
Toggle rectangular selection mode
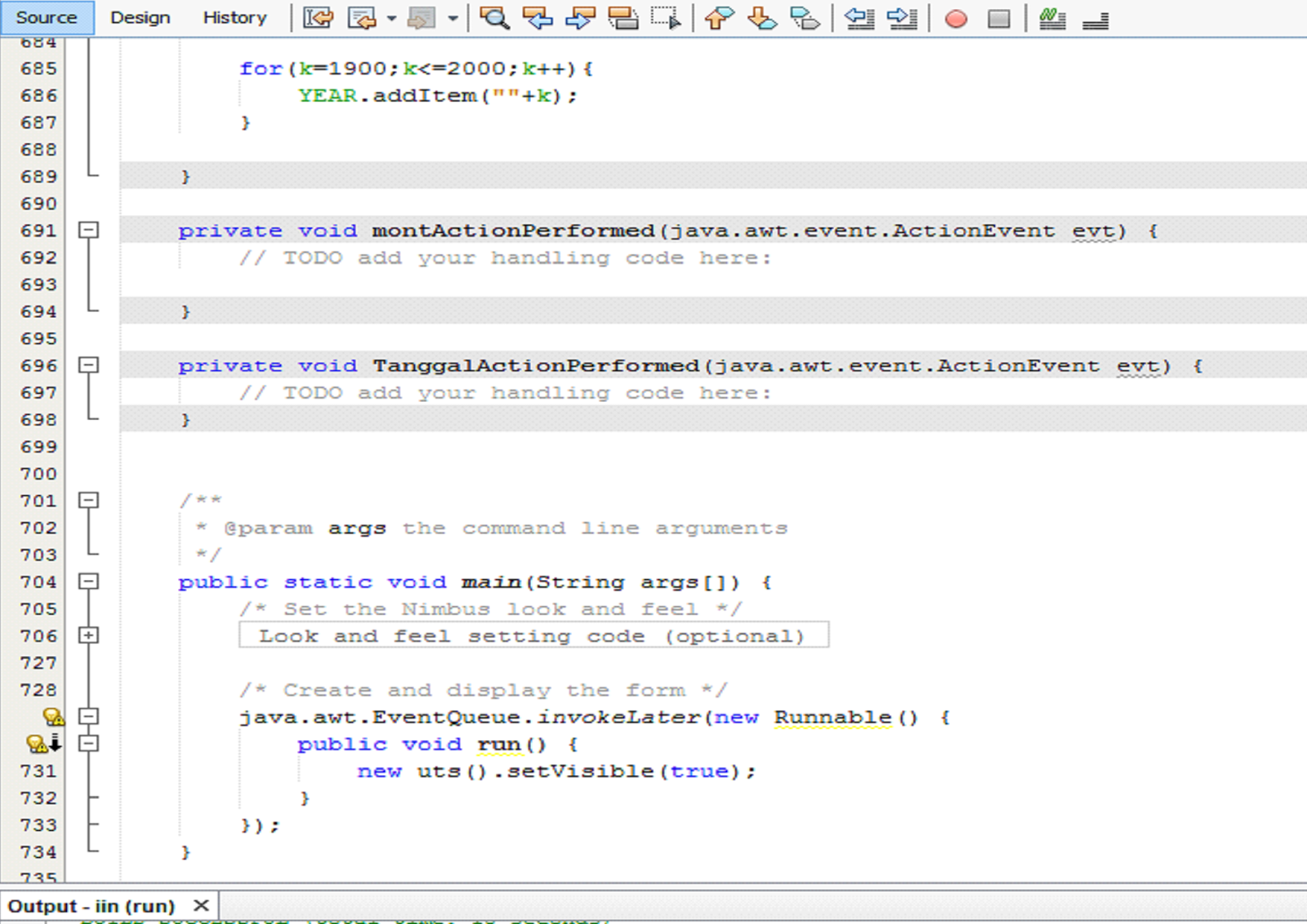pyautogui.click(x=666, y=17)
